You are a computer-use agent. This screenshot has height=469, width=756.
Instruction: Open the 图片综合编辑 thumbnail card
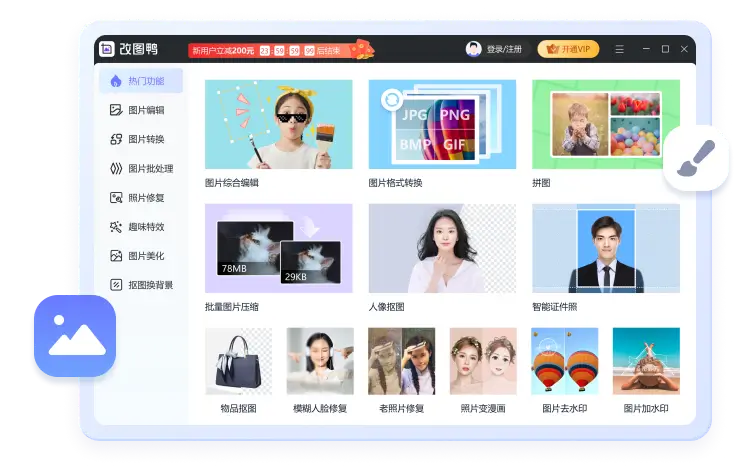click(279, 124)
